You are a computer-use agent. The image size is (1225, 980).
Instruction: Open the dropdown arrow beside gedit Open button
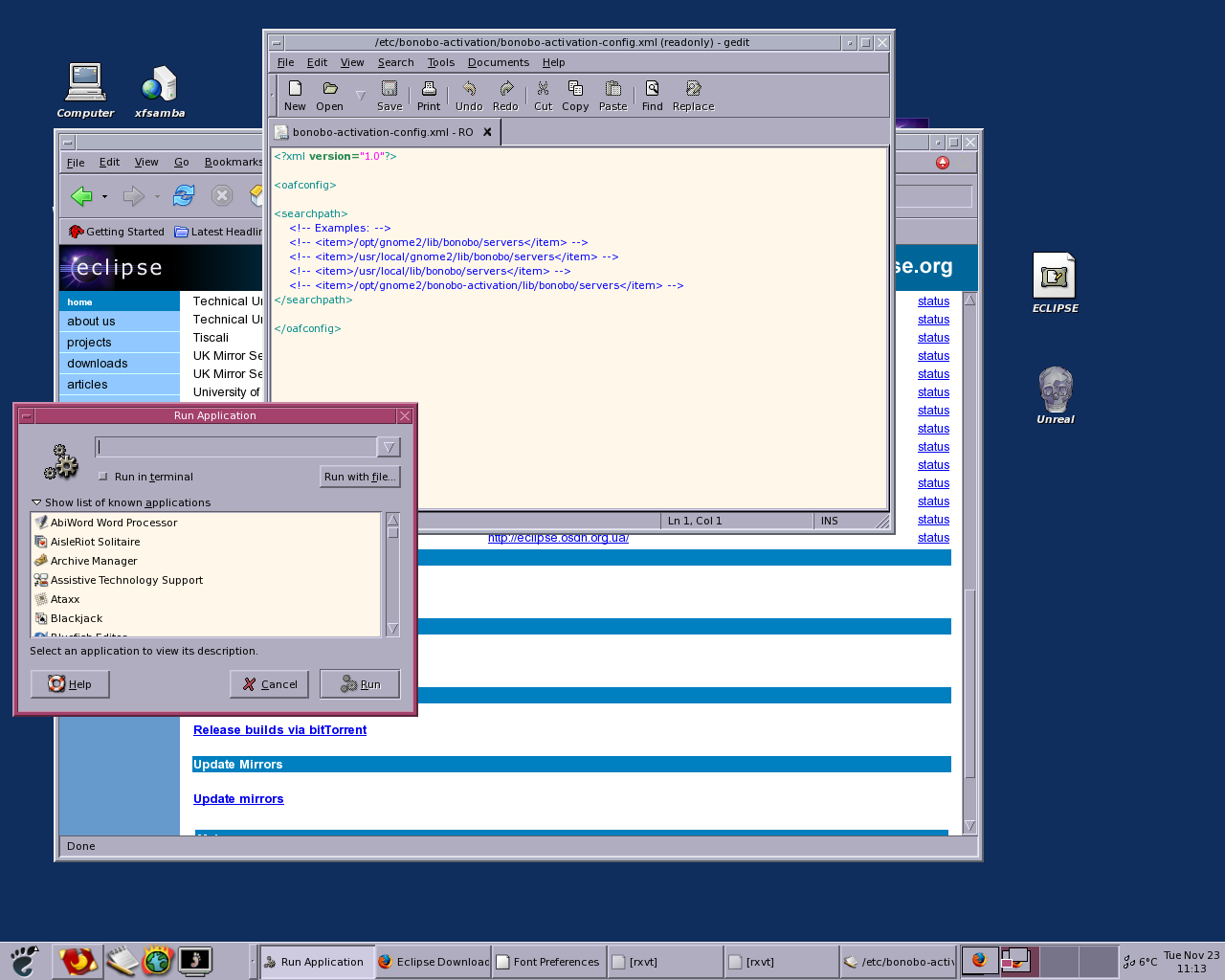[x=360, y=95]
